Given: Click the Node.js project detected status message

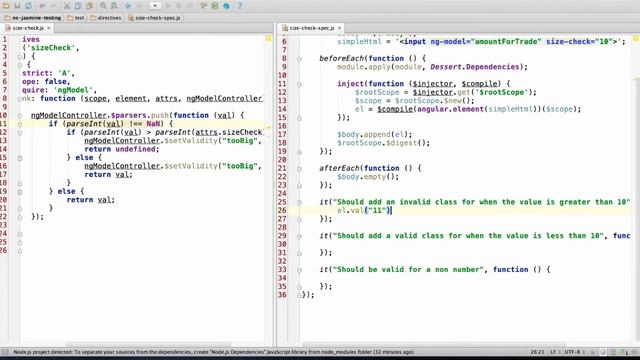Looking at the screenshot, I should pyautogui.click(x=213, y=352).
